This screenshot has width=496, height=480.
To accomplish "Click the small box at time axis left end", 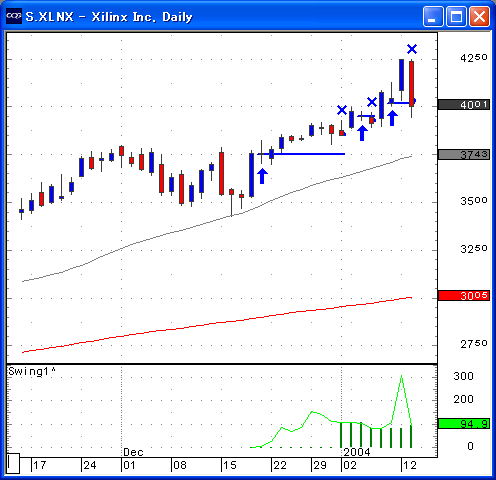I will 13,463.
